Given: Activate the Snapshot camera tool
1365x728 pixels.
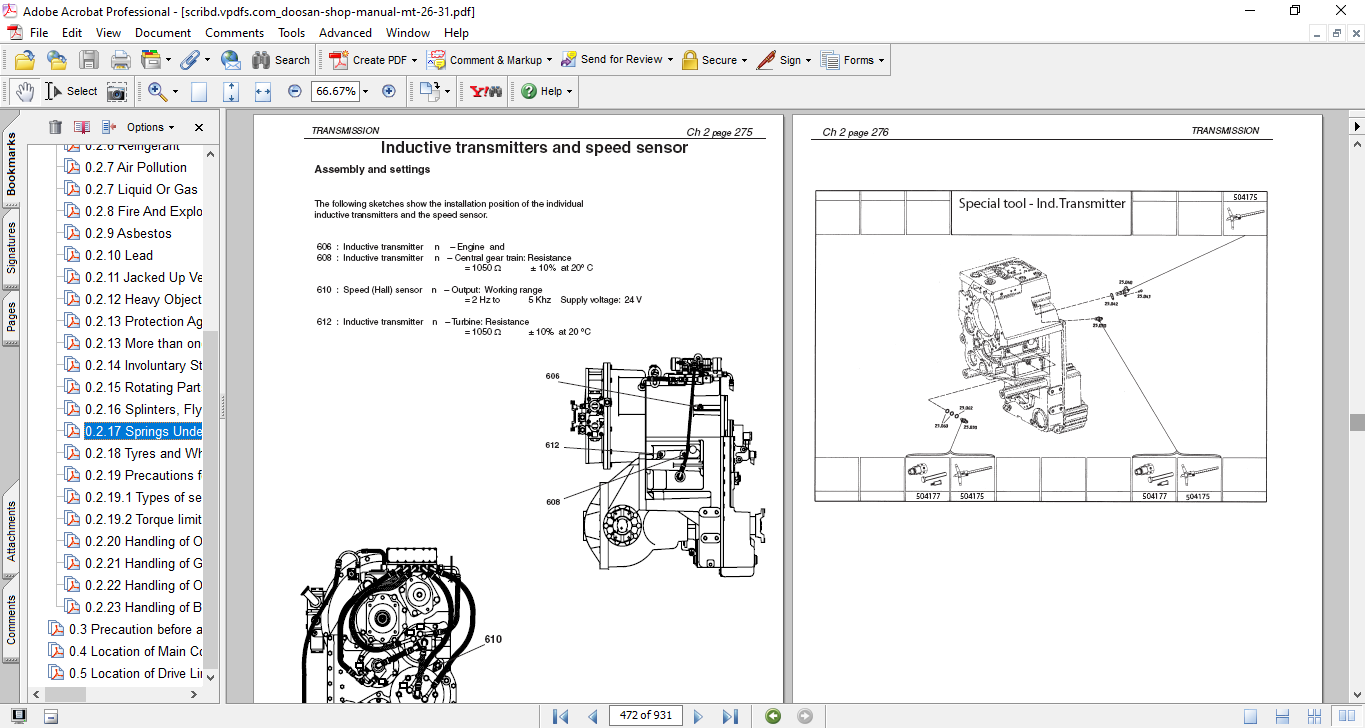Looking at the screenshot, I should [117, 91].
